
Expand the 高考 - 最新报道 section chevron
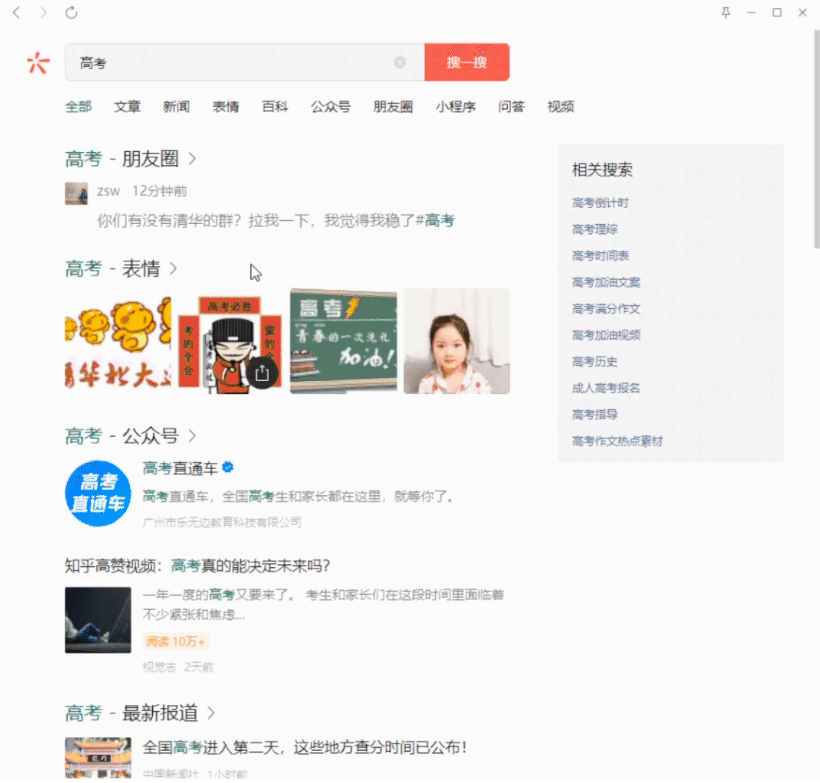pyautogui.click(x=211, y=712)
